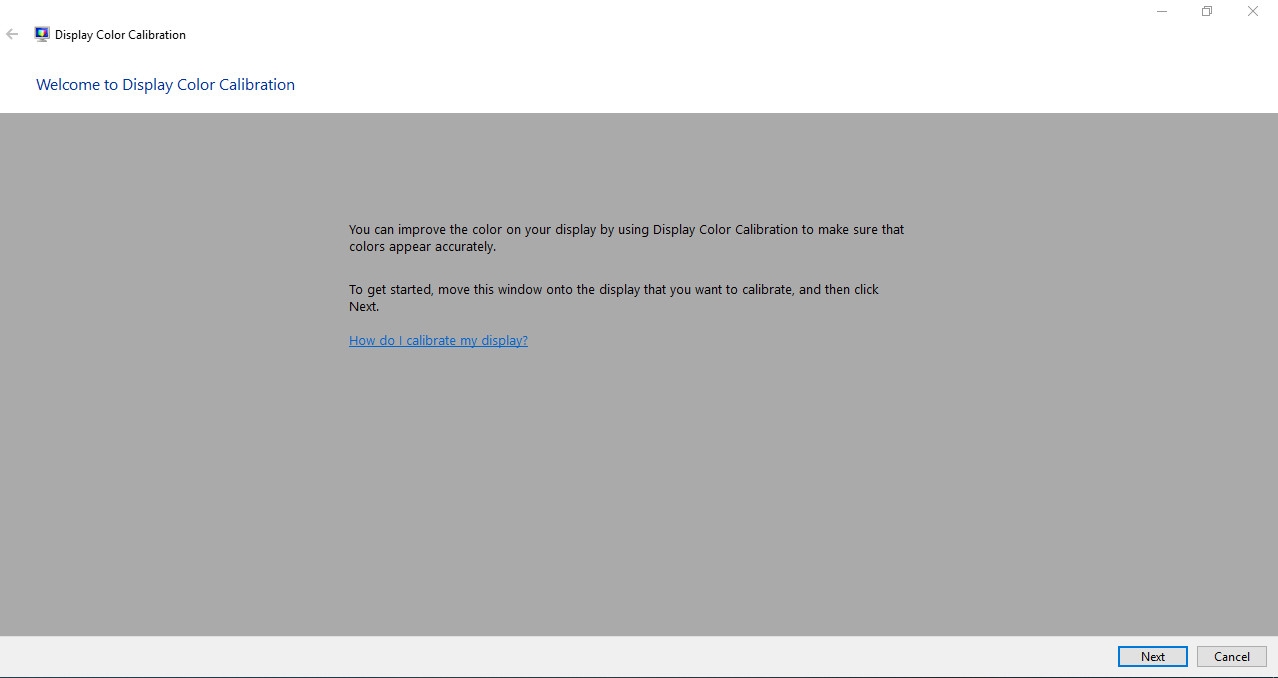1278x678 pixels.
Task: Cancel the color calibration wizard
Action: pyautogui.click(x=1231, y=657)
